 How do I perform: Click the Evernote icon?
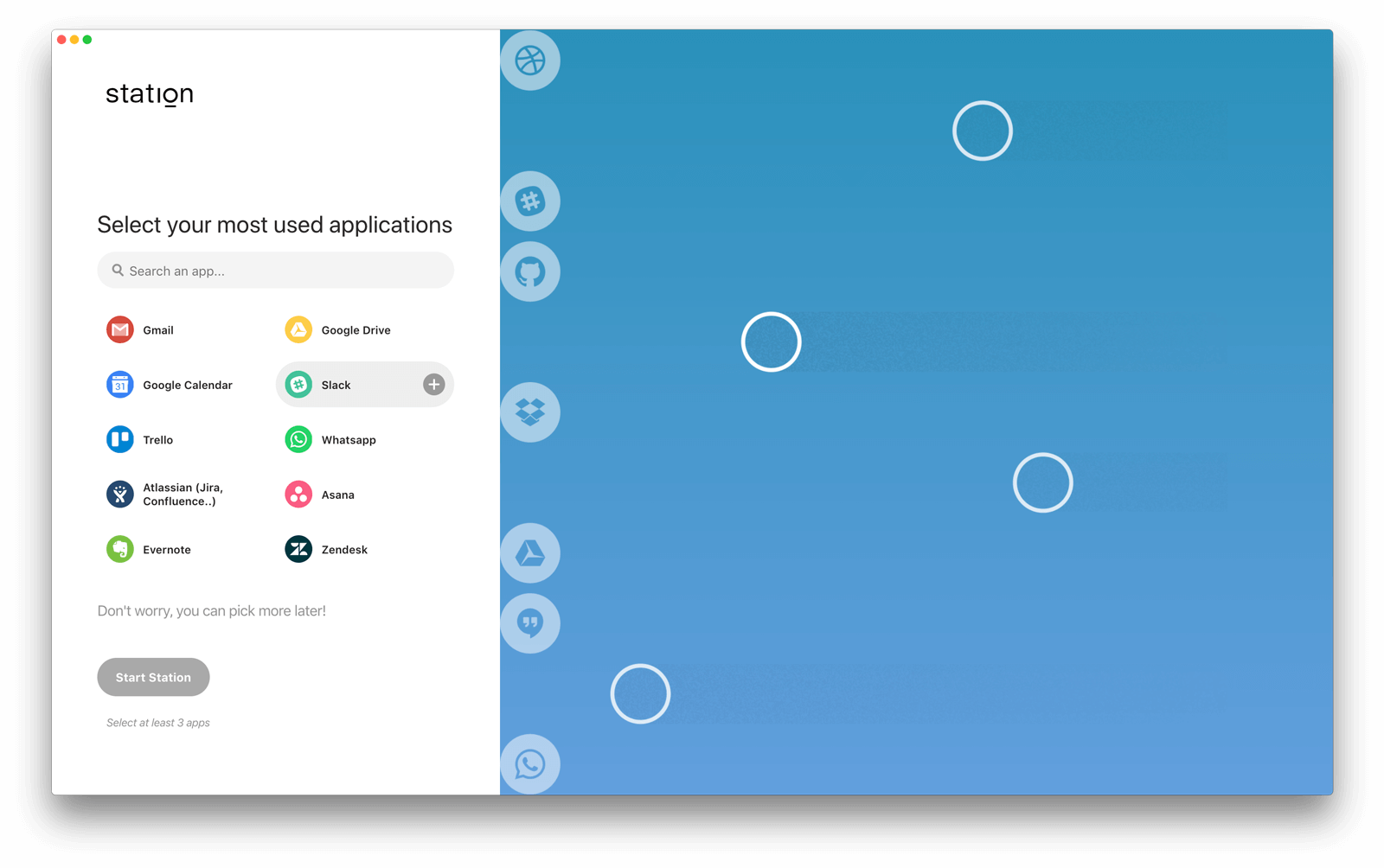(120, 549)
